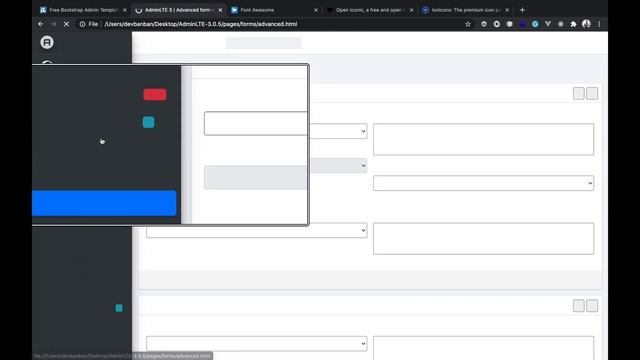Click the grayed-out disabled select dropdown
640x360 pixels.
click(x=338, y=166)
